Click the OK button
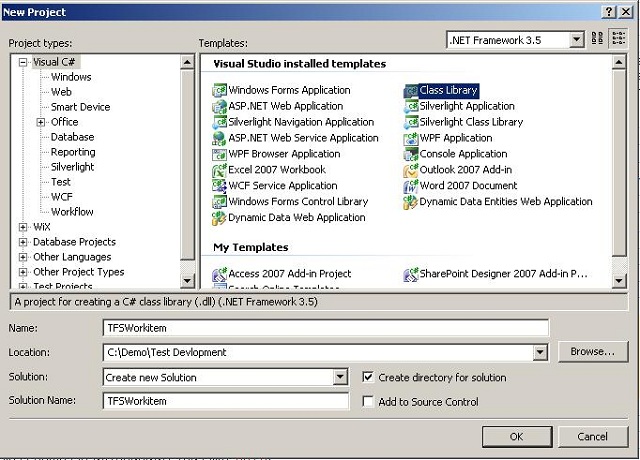640x460 pixels. 517,437
